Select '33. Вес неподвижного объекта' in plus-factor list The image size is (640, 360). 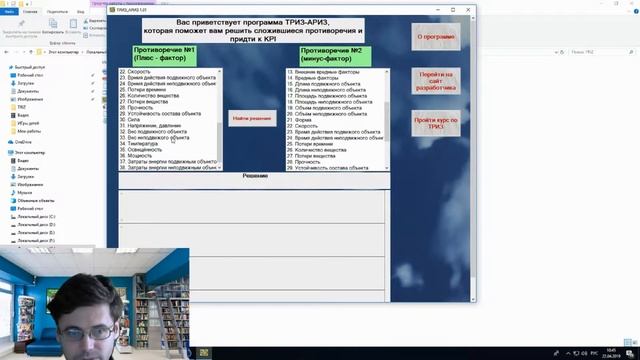[x=155, y=138]
